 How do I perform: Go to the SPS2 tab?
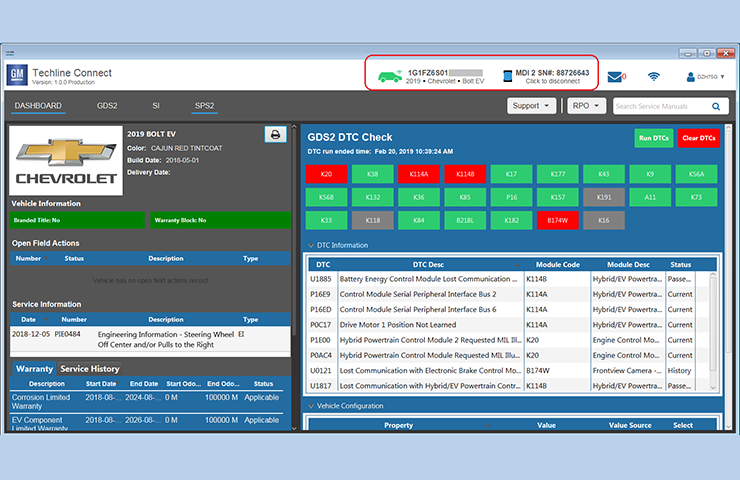[x=204, y=105]
